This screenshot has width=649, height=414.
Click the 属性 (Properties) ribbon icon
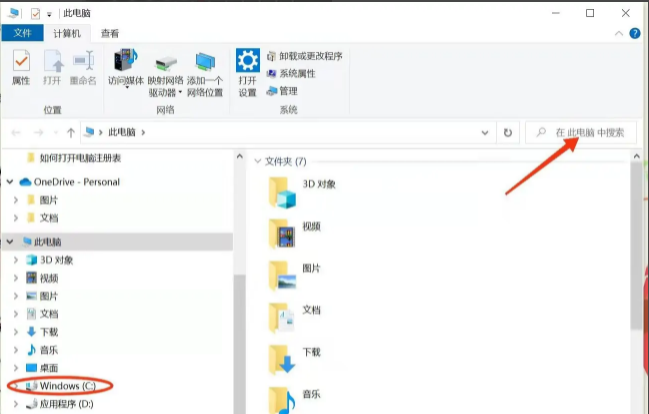[x=21, y=67]
